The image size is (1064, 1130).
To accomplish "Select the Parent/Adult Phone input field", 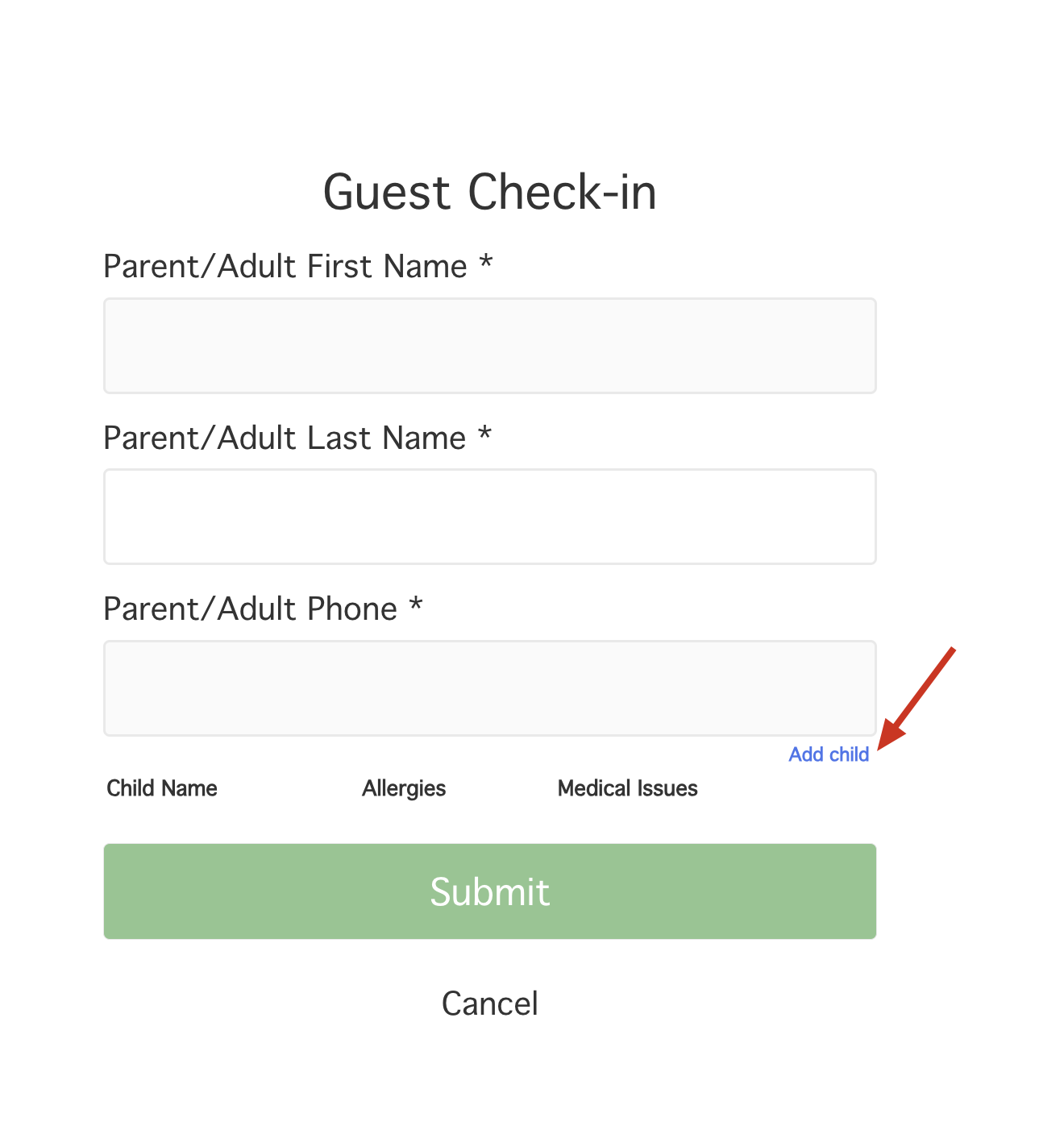I will 490,688.
